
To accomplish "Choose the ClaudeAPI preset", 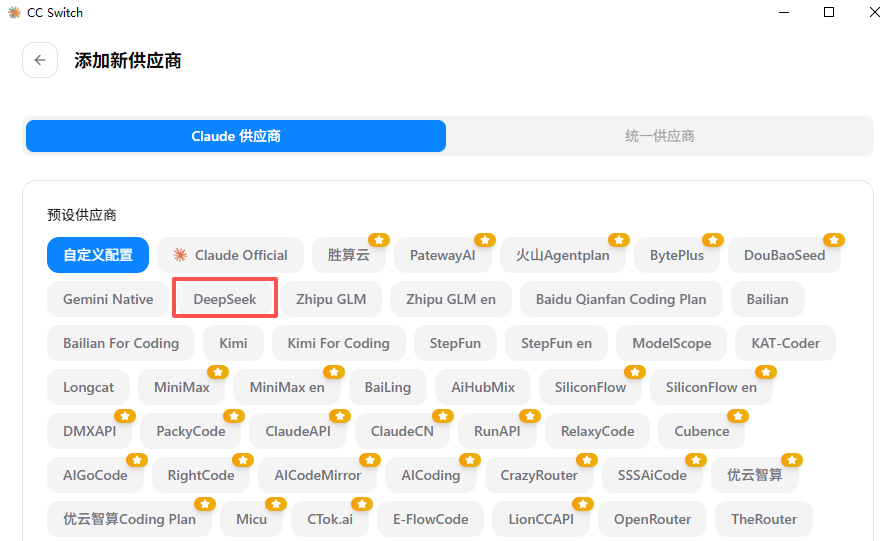I will (298, 431).
